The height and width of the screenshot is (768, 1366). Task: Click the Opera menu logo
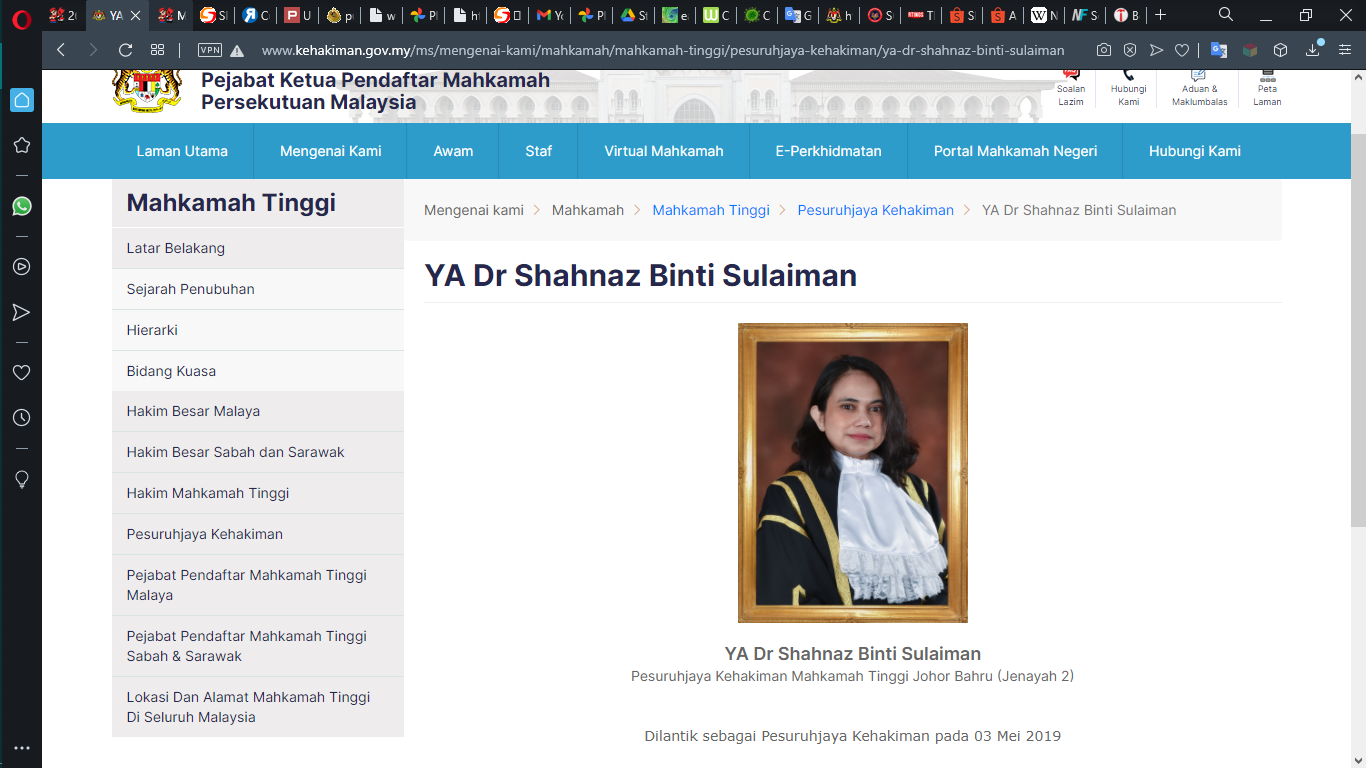coord(21,17)
